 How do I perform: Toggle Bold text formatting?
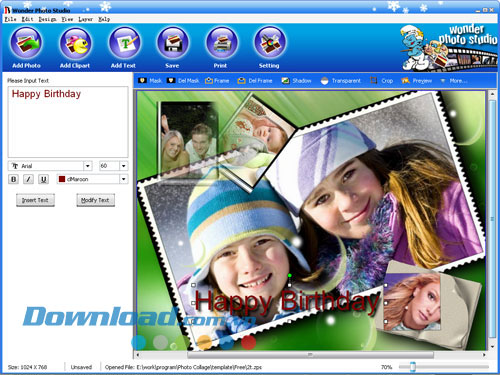(x=13, y=179)
